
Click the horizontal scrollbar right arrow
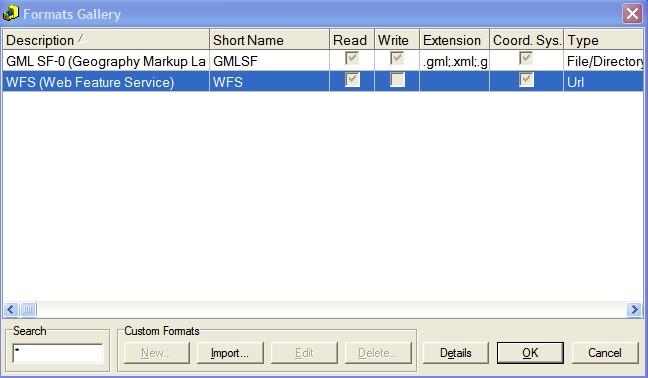[634, 309]
